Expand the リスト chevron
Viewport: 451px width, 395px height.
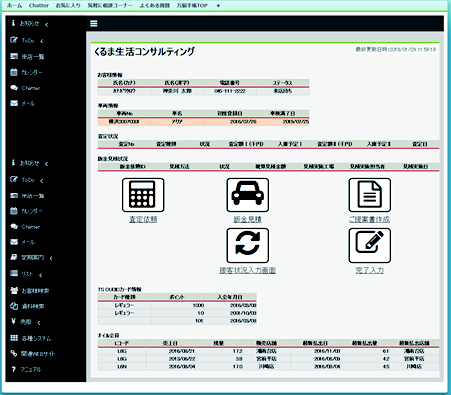point(40,275)
